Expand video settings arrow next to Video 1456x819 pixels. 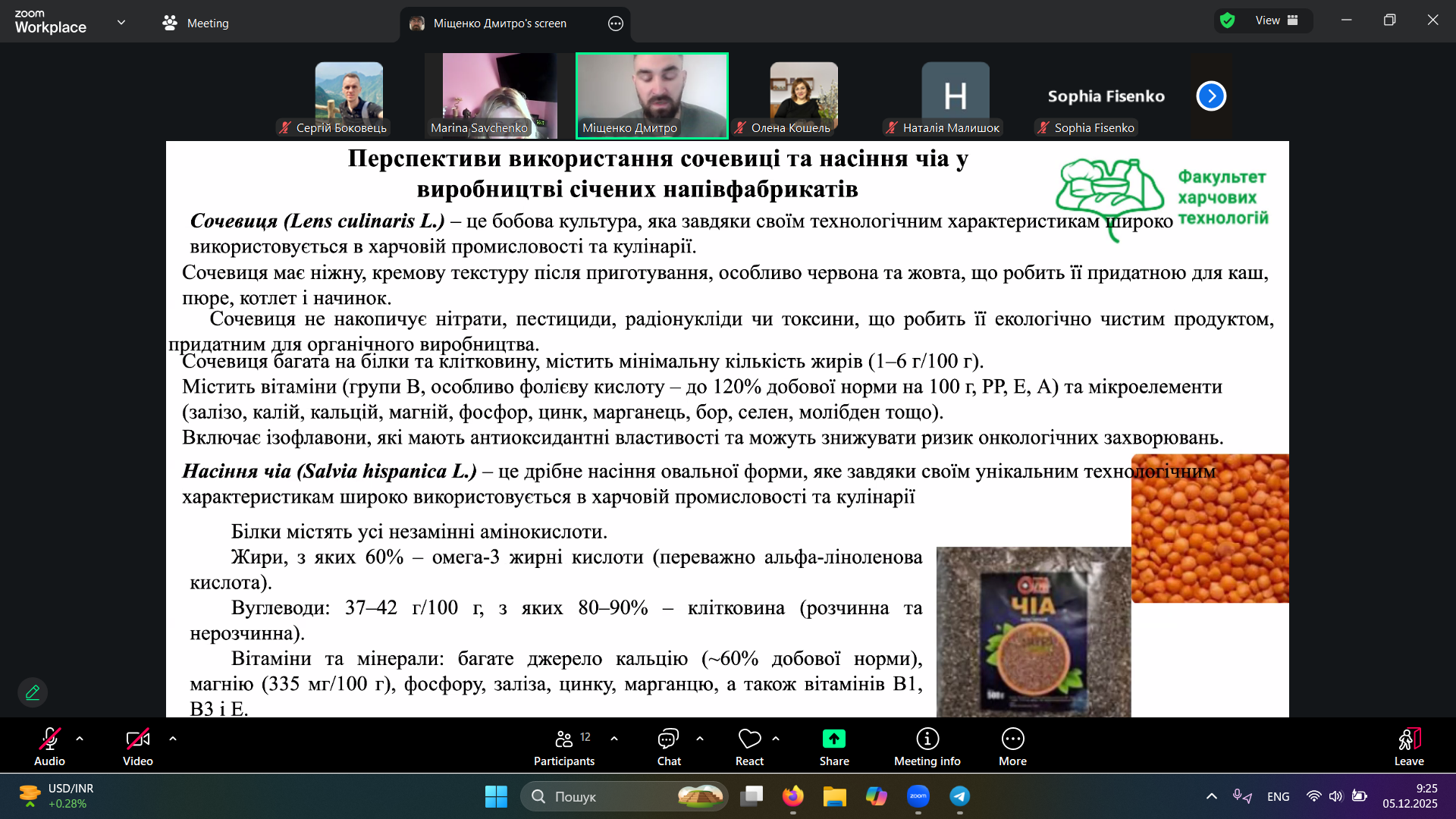pyautogui.click(x=173, y=738)
